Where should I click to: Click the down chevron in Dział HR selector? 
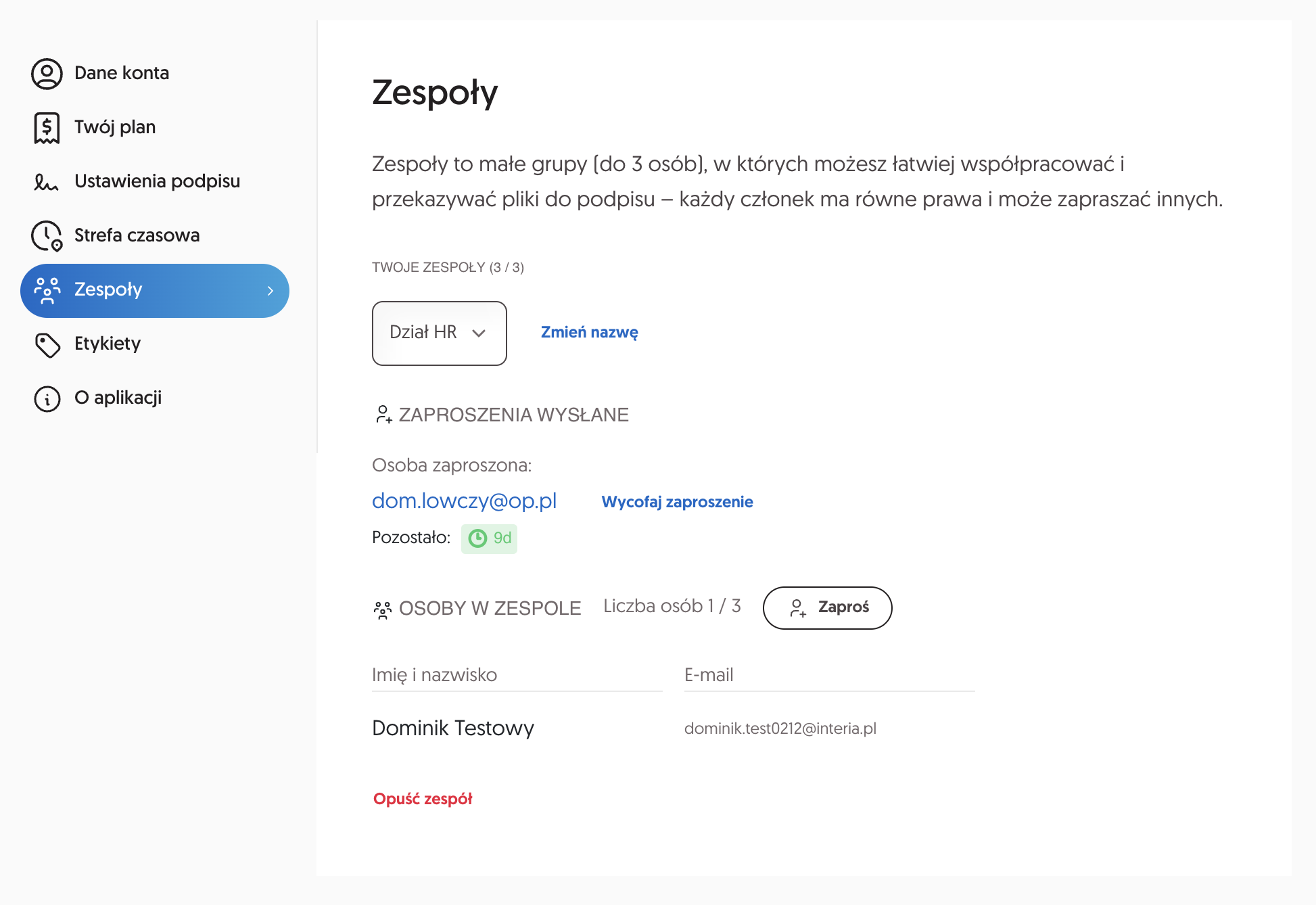click(x=479, y=333)
